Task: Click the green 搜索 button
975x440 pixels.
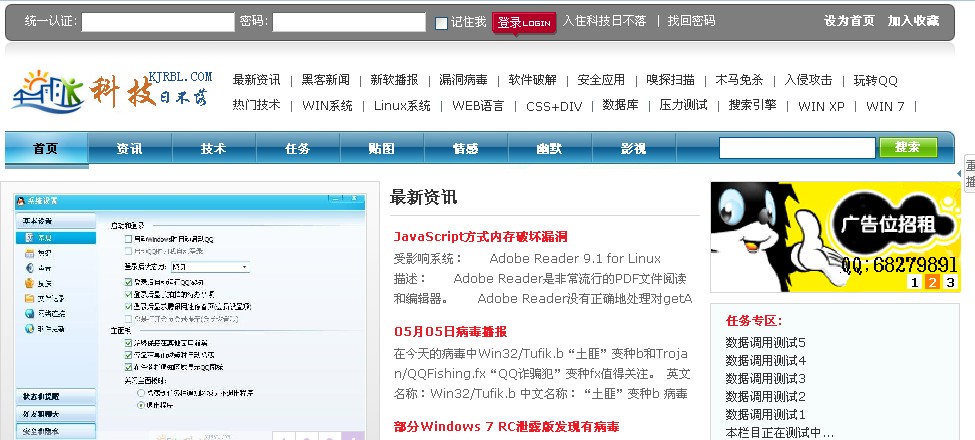Action: (x=908, y=147)
